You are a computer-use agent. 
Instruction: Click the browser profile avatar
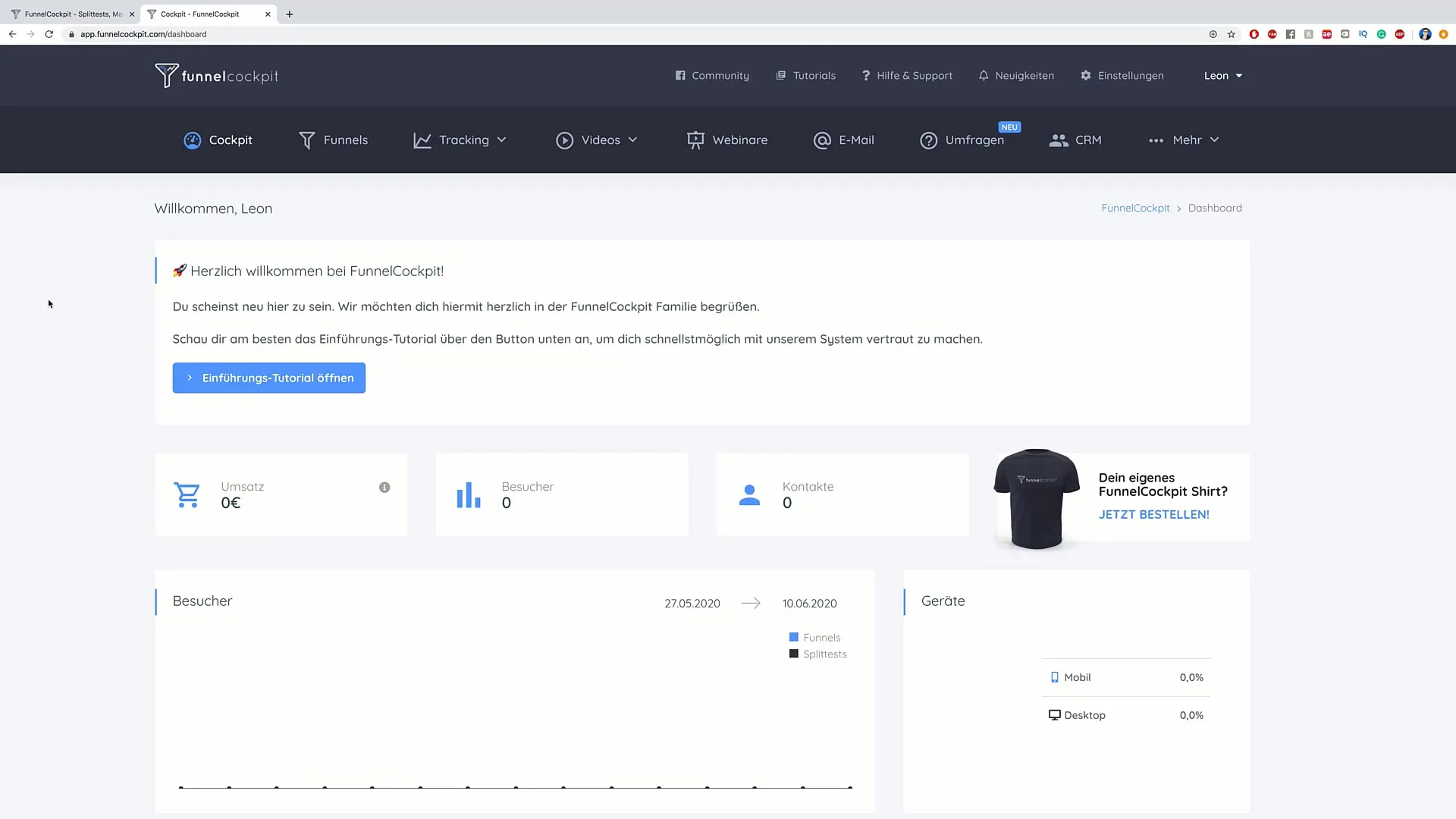[x=1425, y=34]
